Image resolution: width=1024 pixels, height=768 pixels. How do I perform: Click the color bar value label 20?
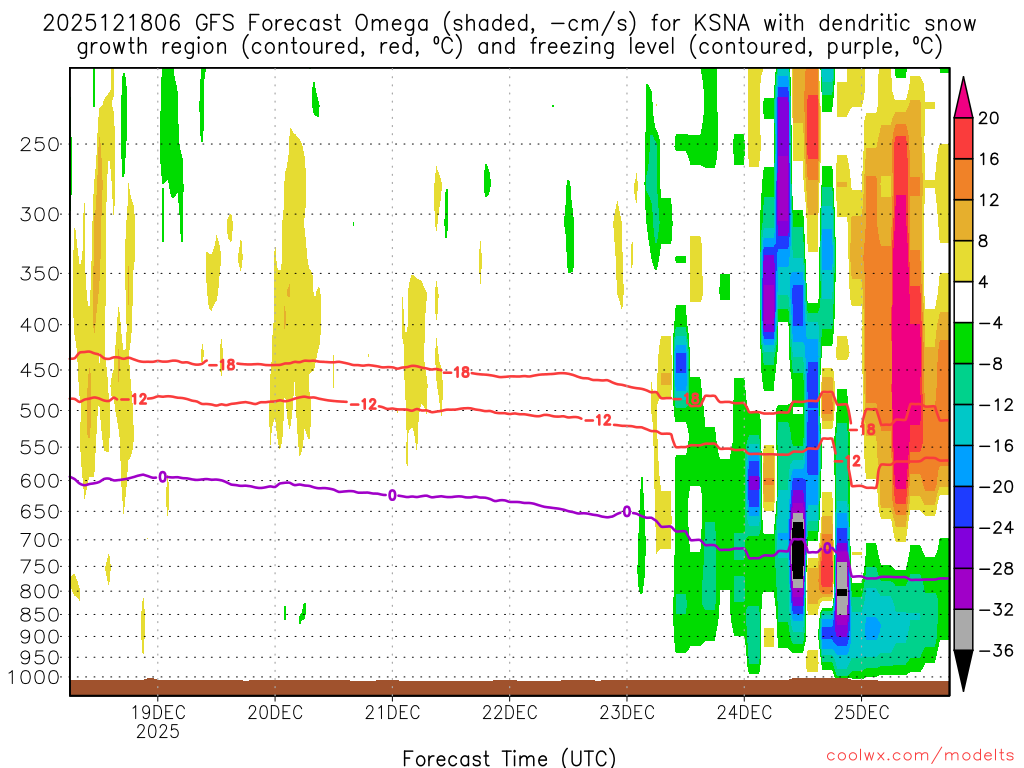tap(988, 118)
